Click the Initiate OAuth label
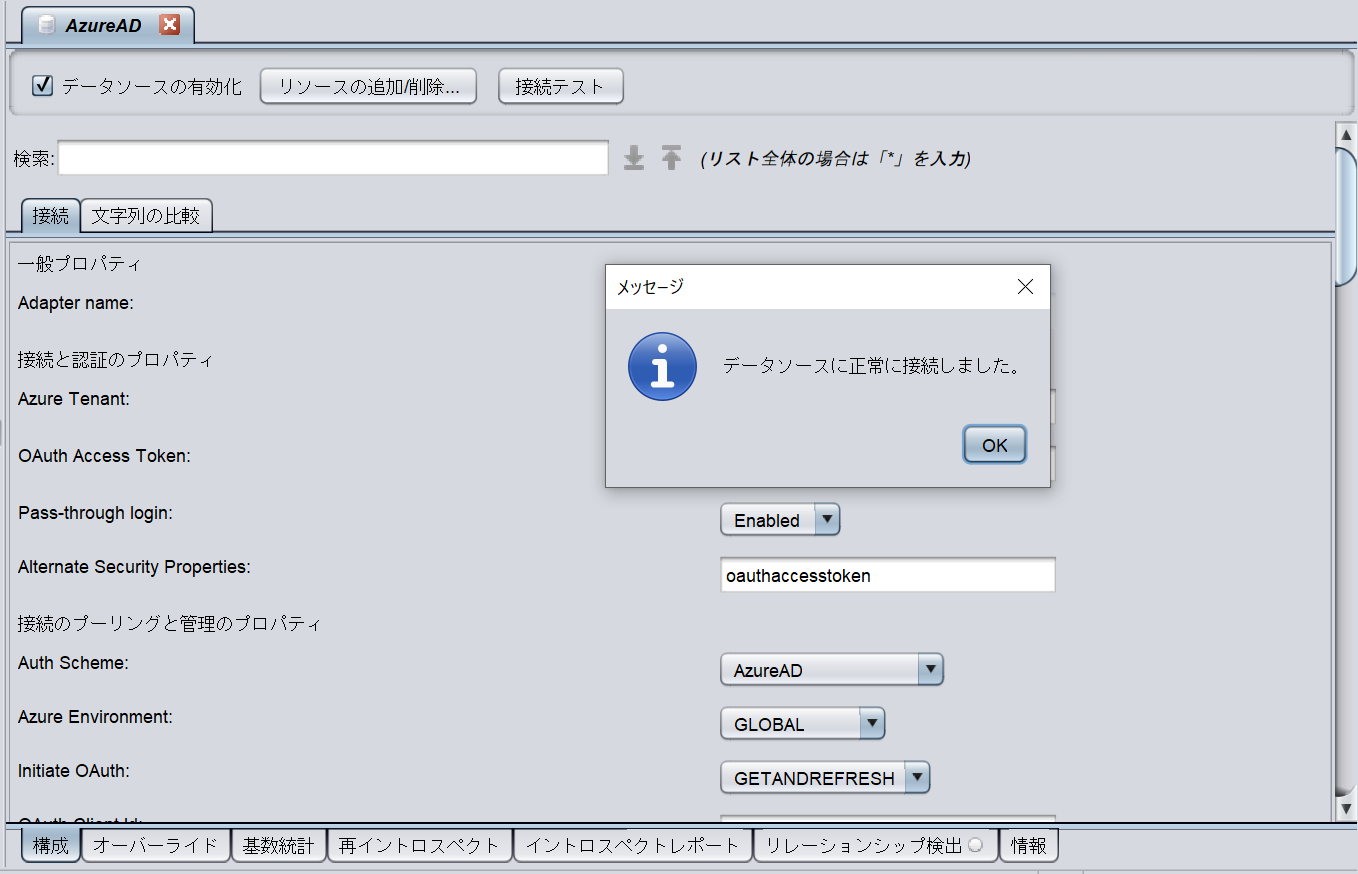 74,771
